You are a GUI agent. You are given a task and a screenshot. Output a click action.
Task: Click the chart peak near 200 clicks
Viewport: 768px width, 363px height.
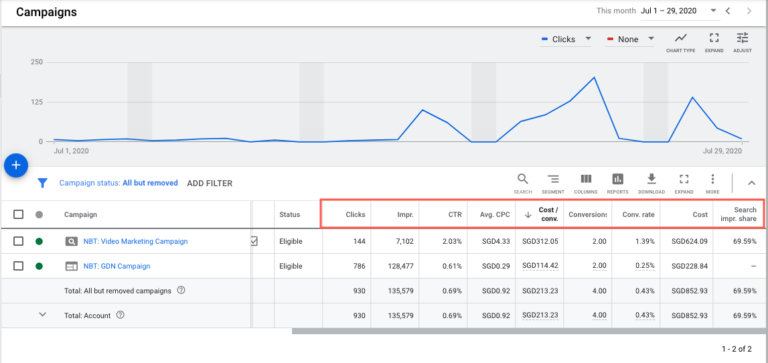594,77
